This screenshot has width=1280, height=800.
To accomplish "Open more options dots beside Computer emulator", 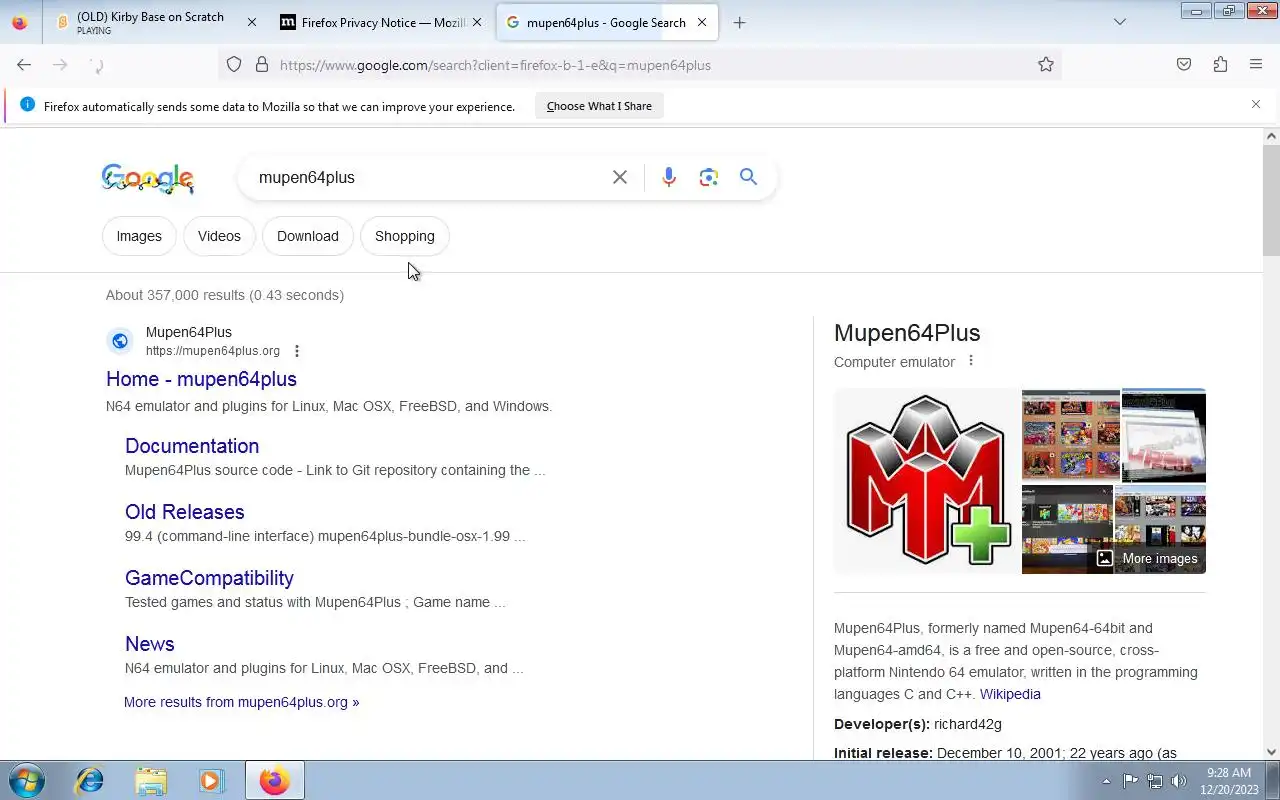I will [x=970, y=361].
